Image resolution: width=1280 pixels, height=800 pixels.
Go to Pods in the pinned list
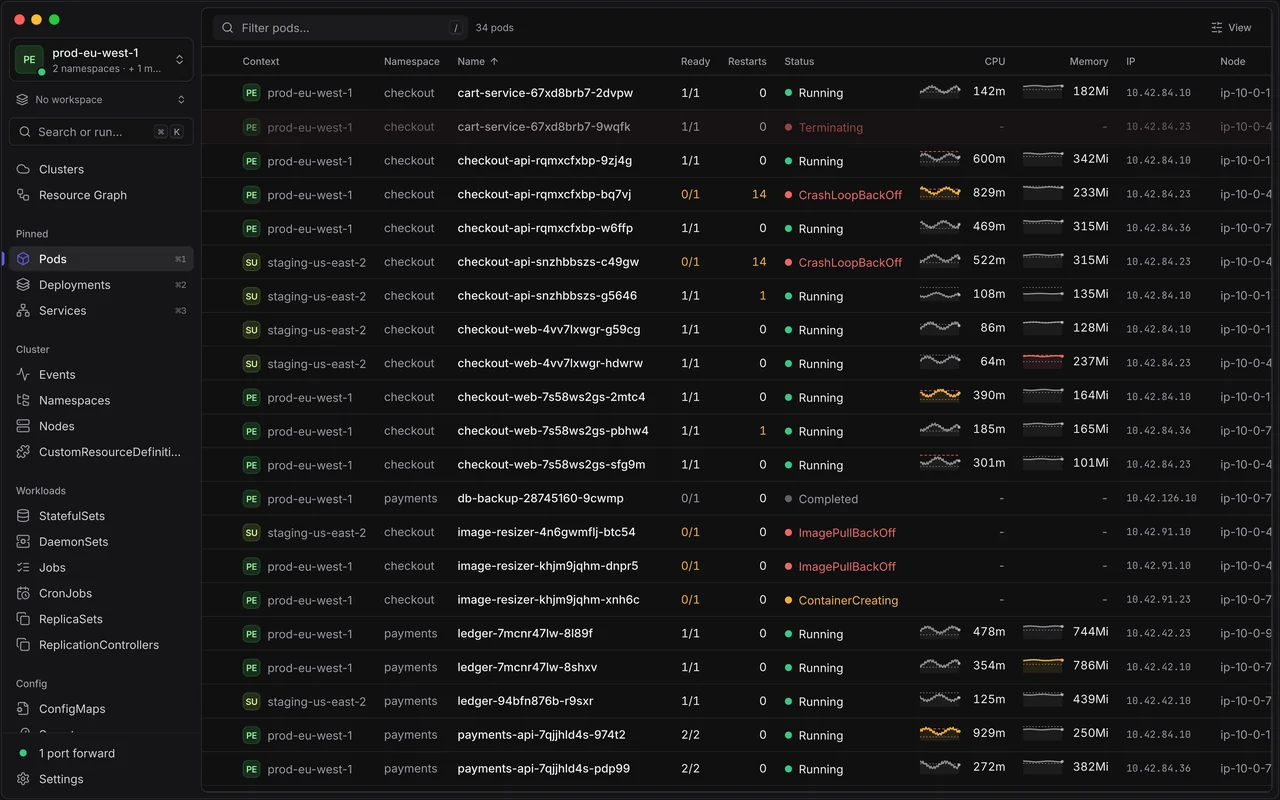point(101,259)
